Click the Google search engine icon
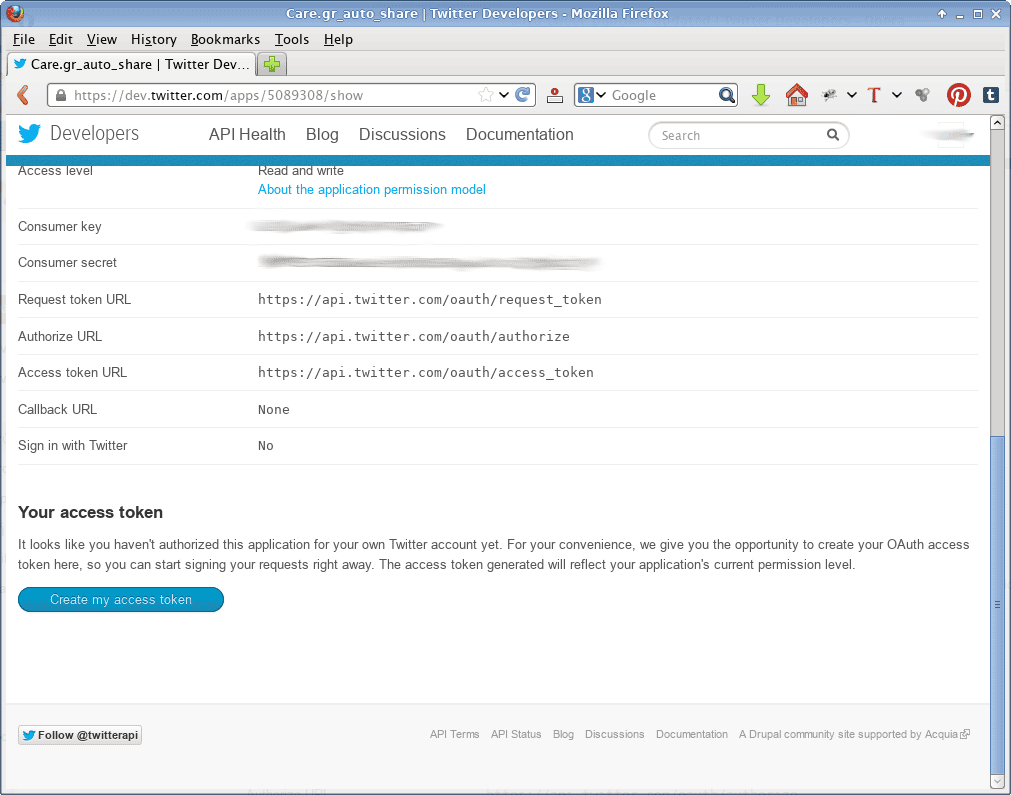This screenshot has width=1011, height=795. (x=585, y=95)
